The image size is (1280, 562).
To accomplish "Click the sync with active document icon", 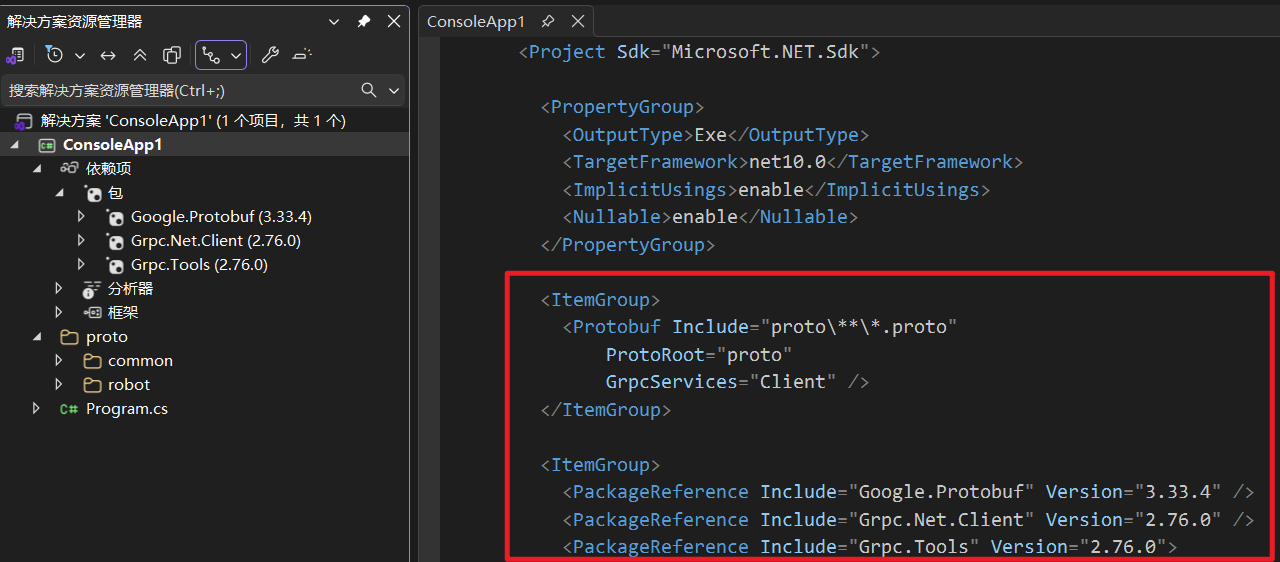I will [108, 55].
